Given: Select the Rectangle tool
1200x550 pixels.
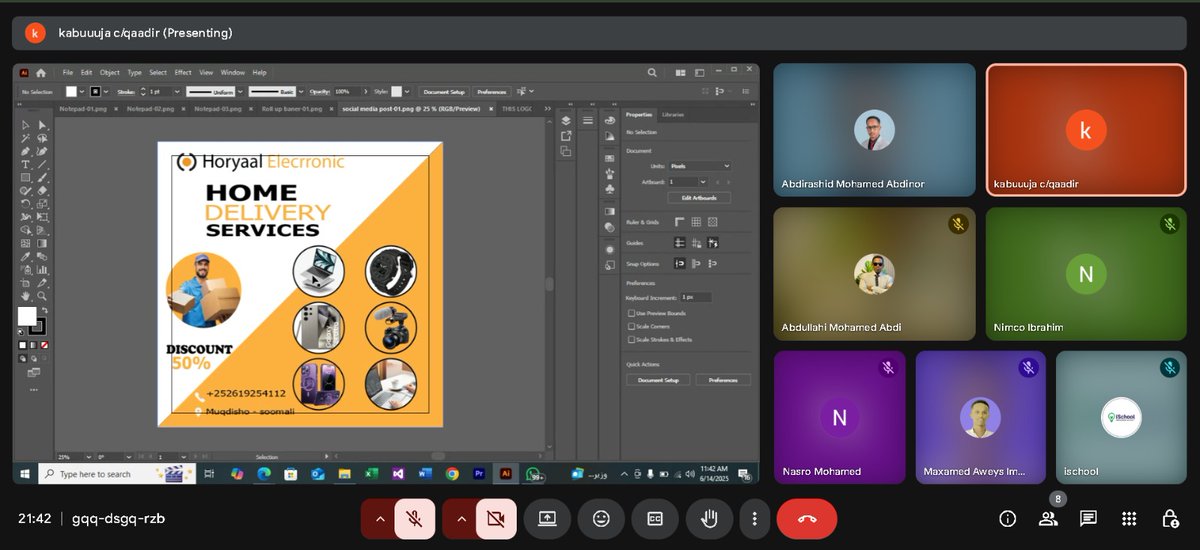Looking at the screenshot, I should pyautogui.click(x=26, y=177).
